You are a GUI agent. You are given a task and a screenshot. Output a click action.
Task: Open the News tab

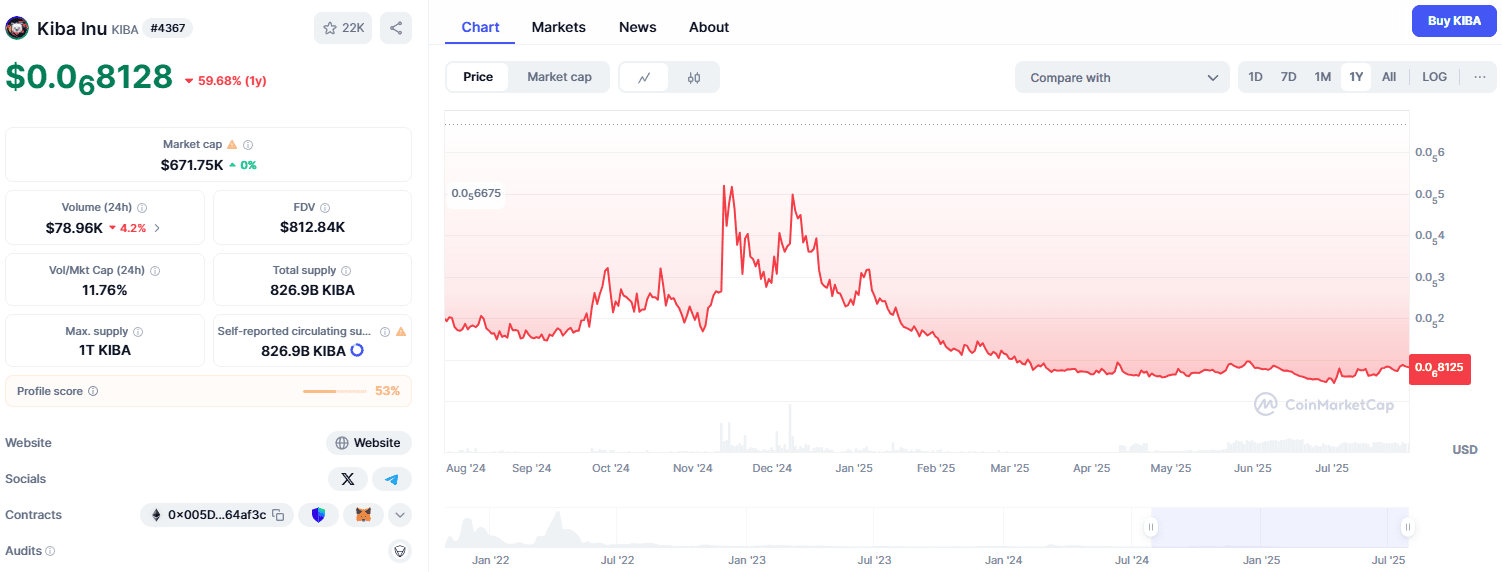pyautogui.click(x=638, y=27)
